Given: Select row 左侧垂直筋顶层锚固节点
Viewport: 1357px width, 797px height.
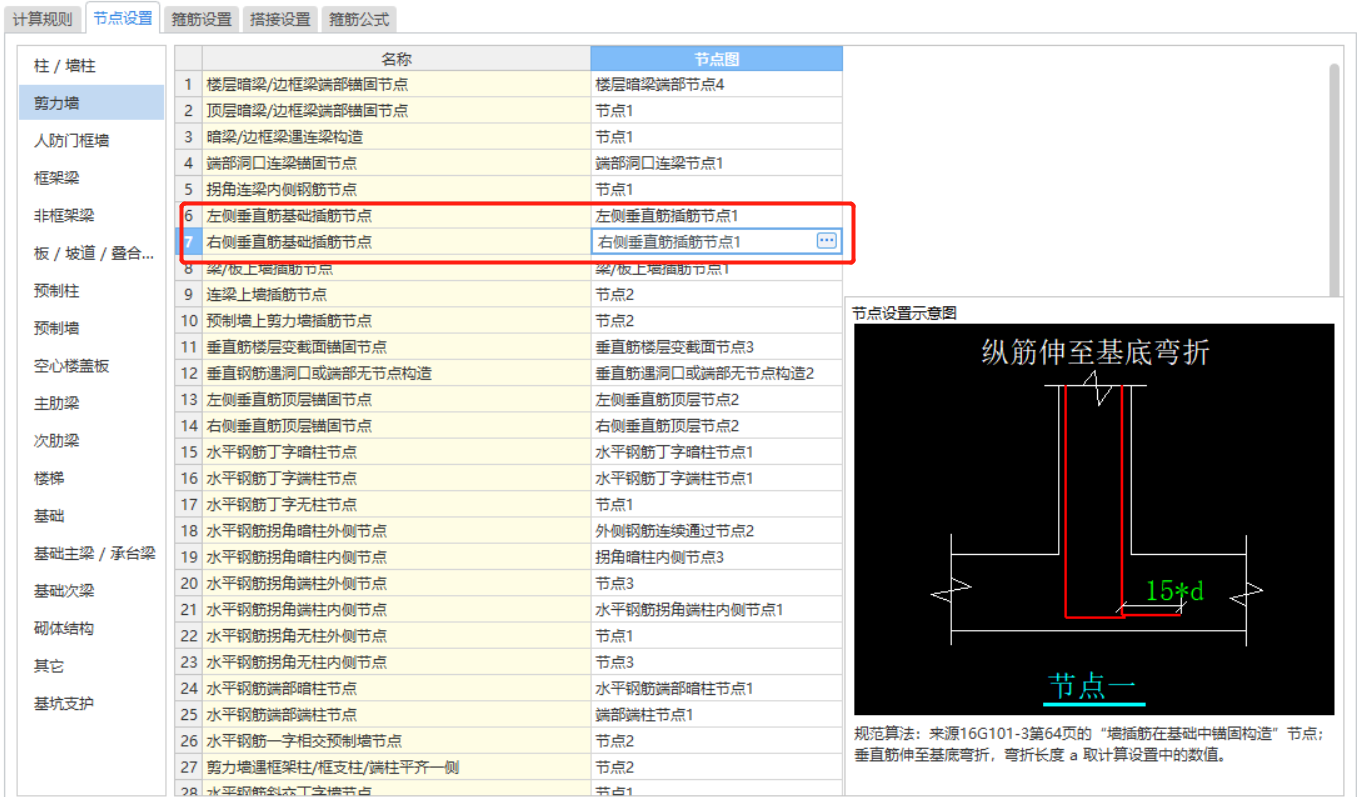Looking at the screenshot, I should coord(396,399).
